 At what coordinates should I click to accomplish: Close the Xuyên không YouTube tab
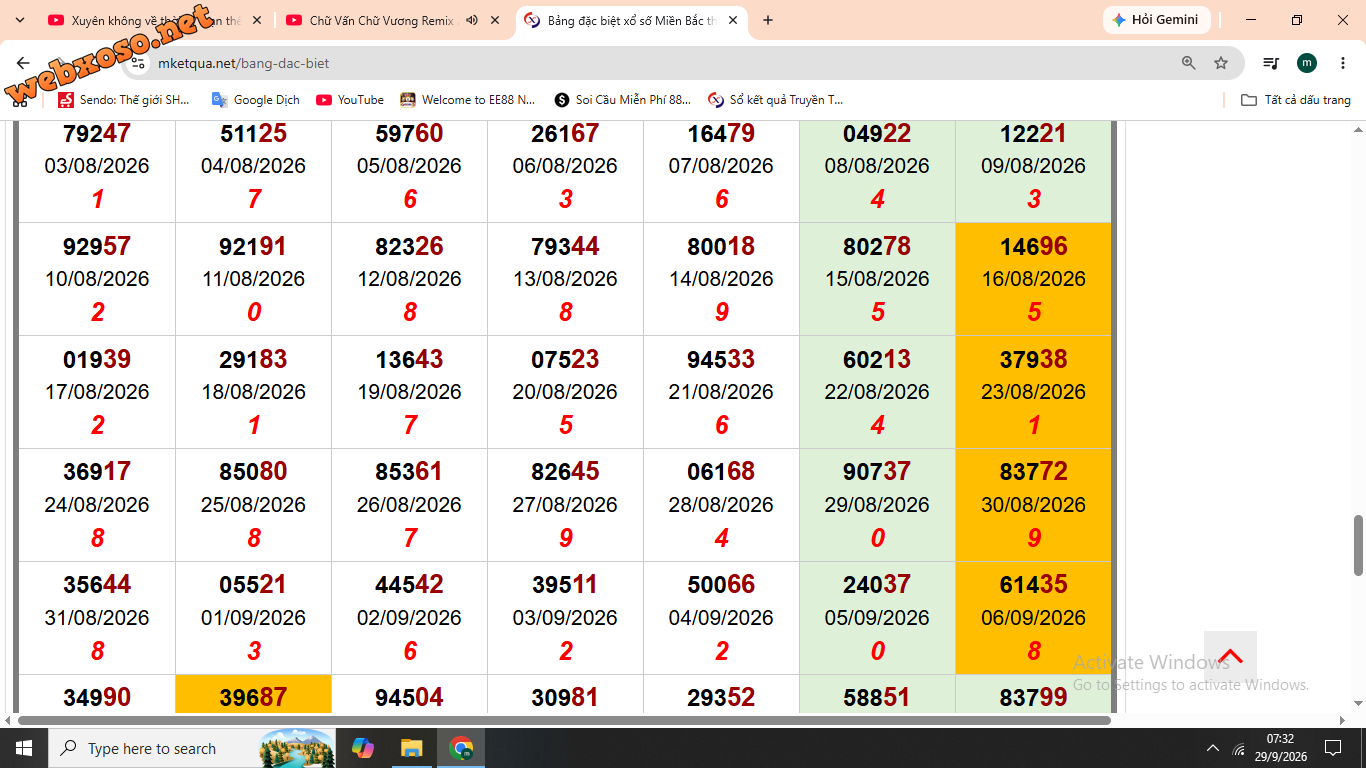tap(257, 20)
